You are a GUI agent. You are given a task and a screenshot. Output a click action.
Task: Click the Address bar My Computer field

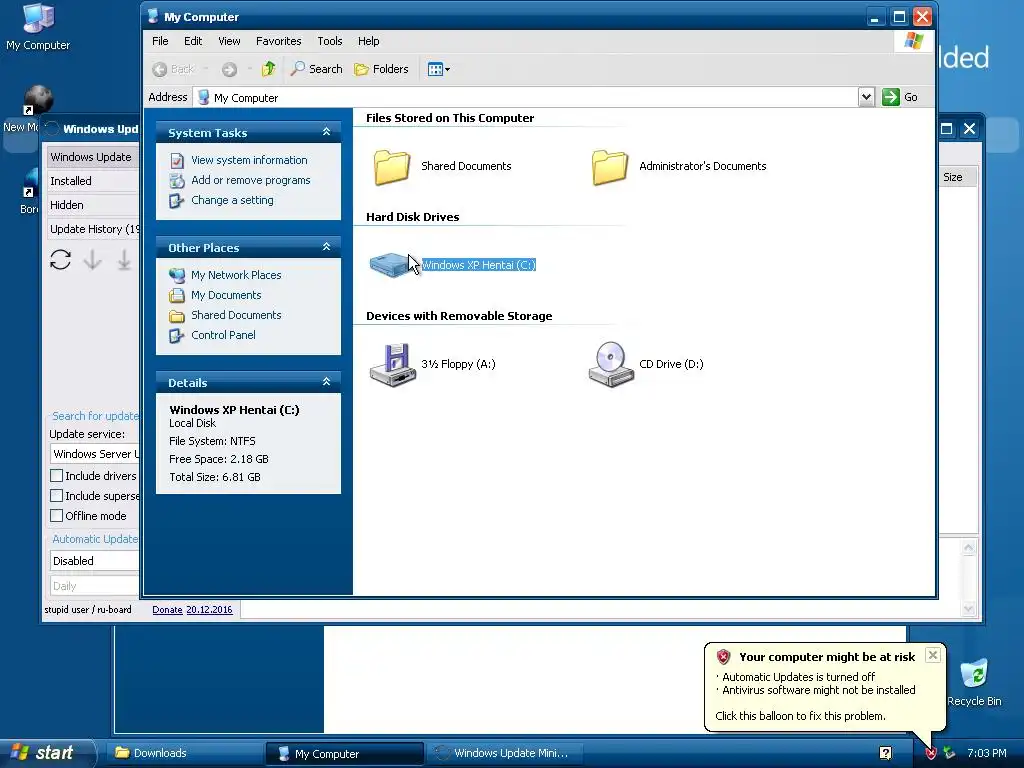(x=526, y=97)
